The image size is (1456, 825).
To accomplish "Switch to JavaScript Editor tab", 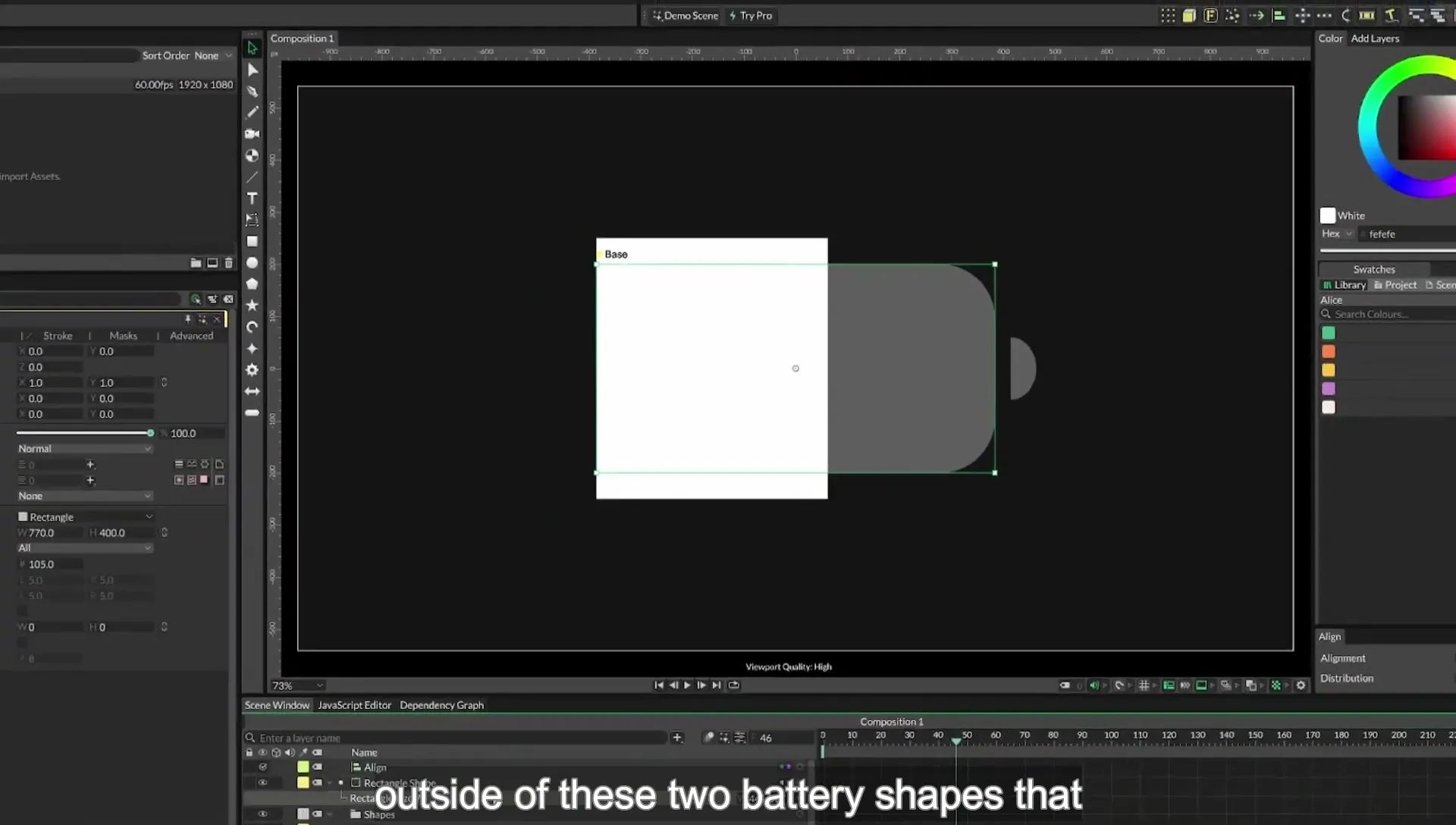I will click(x=354, y=705).
